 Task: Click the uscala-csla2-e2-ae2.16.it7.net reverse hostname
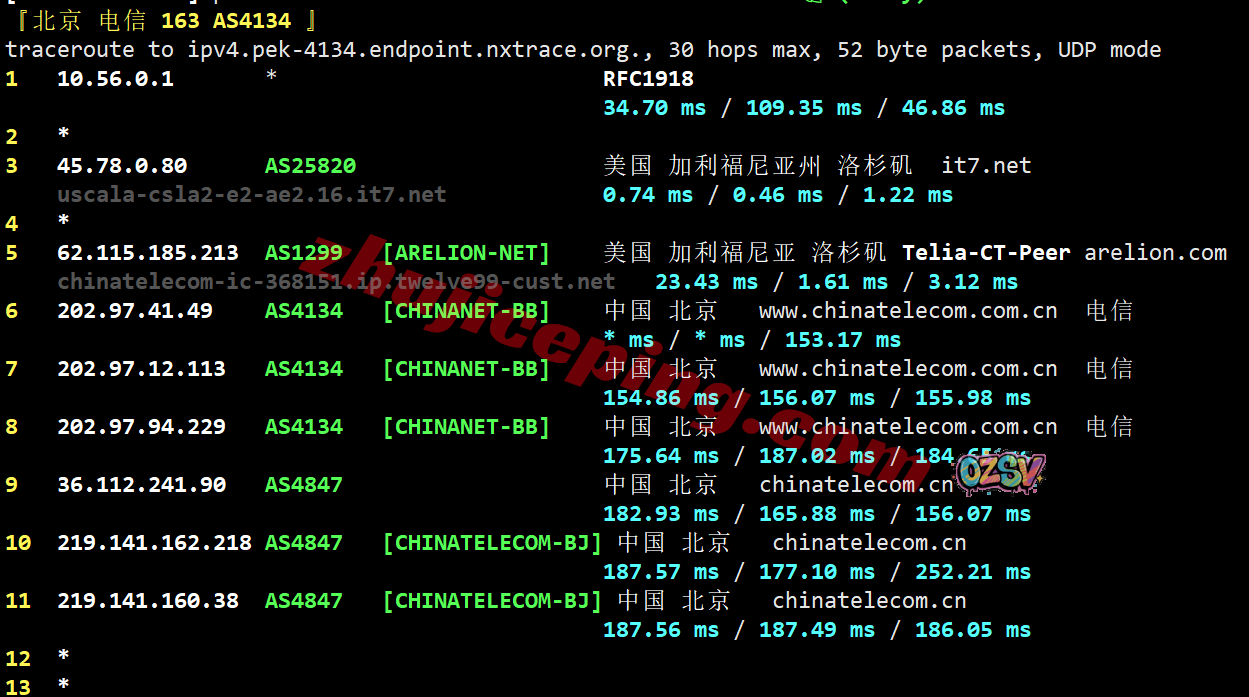point(252,195)
